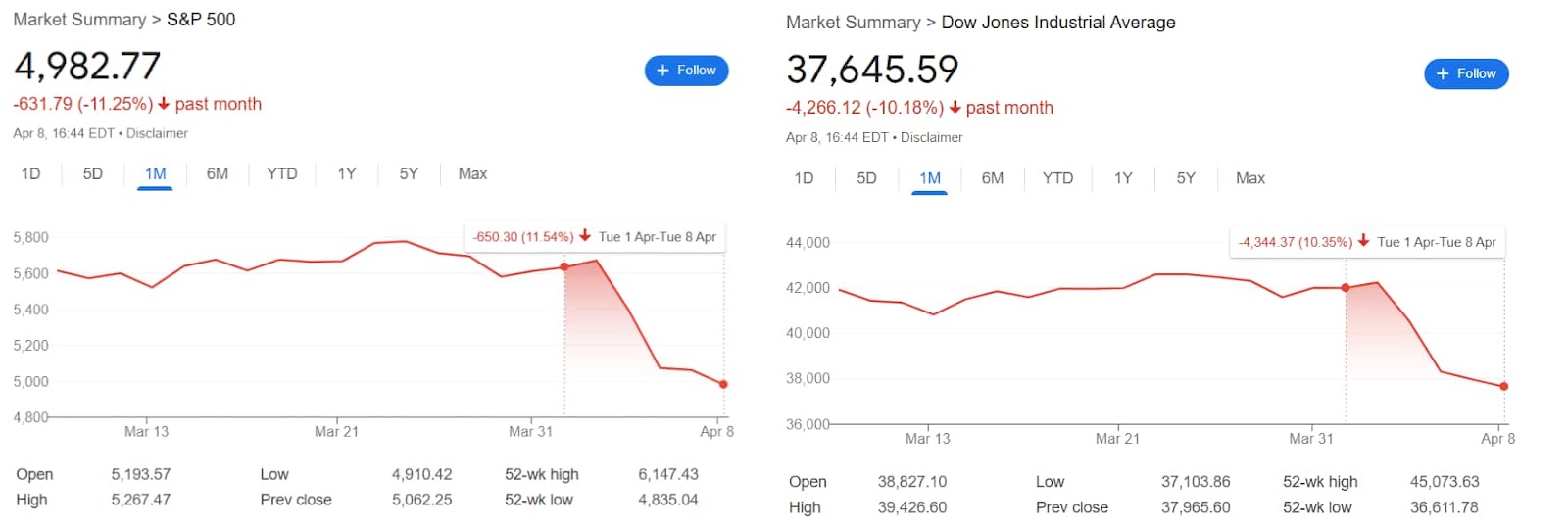Switch S&P 500 chart to 1Y
The height and width of the screenshot is (528, 1568).
coord(347,174)
